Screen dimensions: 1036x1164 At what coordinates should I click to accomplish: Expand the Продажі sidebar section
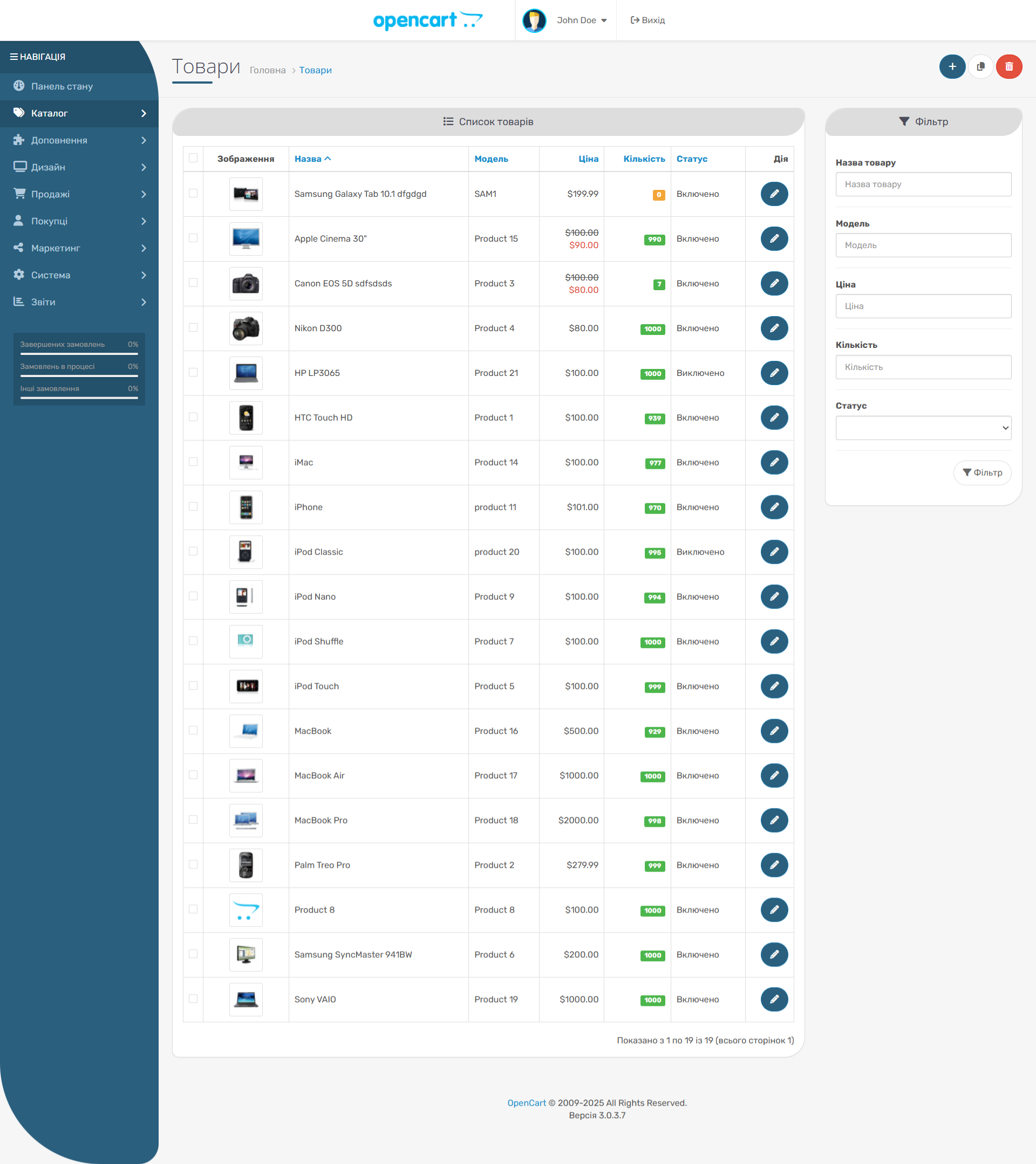[79, 194]
